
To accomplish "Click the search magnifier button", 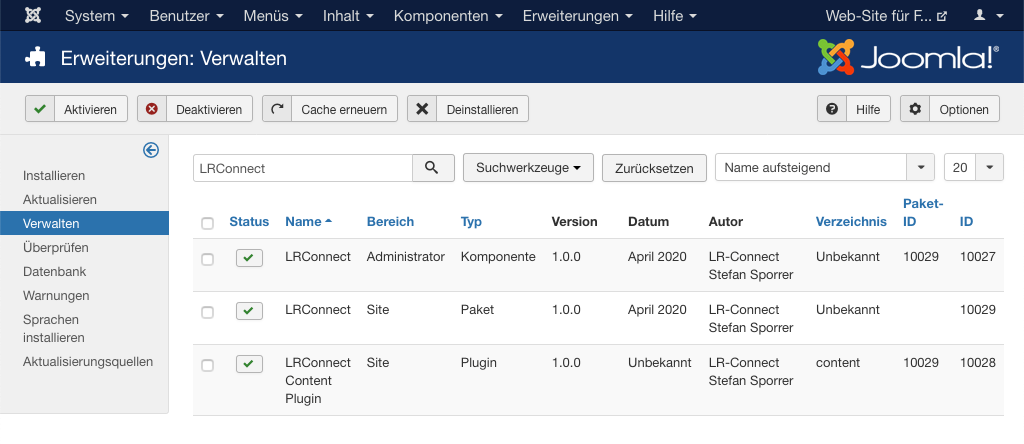I will pos(433,168).
